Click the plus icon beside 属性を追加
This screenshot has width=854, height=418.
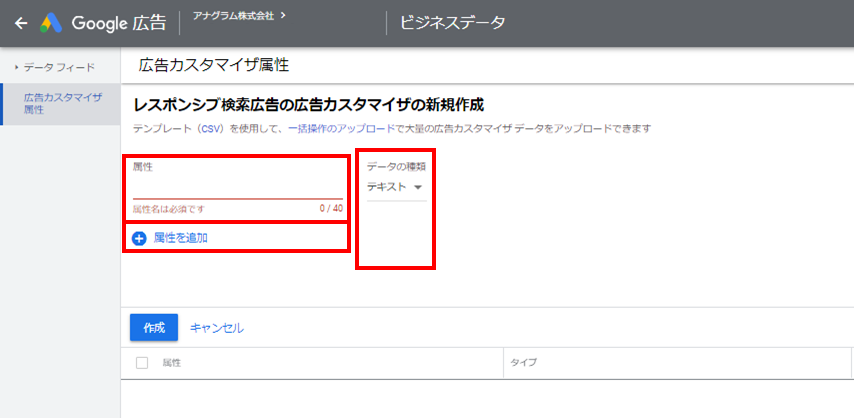(139, 238)
